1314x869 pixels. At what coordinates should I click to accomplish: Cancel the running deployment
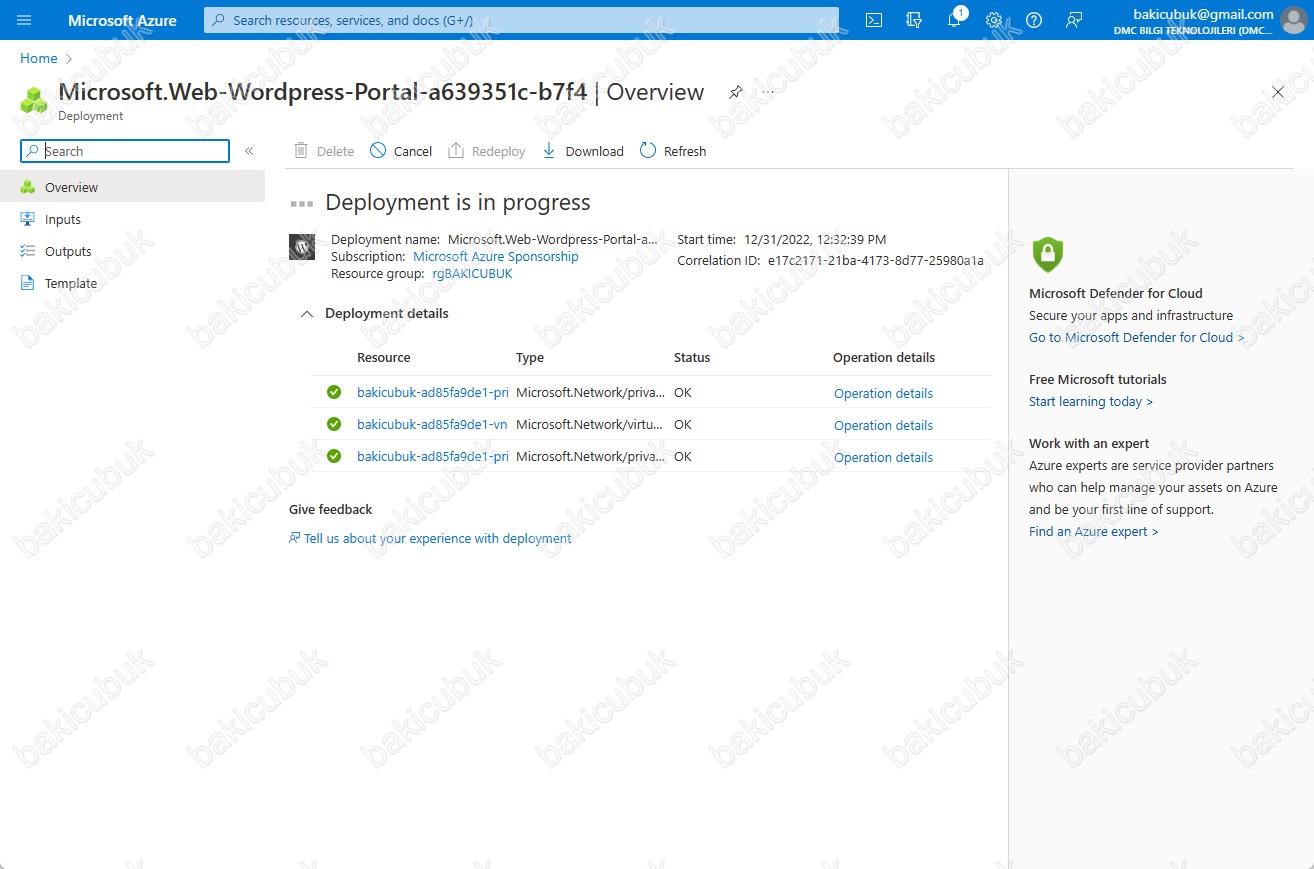coord(400,151)
